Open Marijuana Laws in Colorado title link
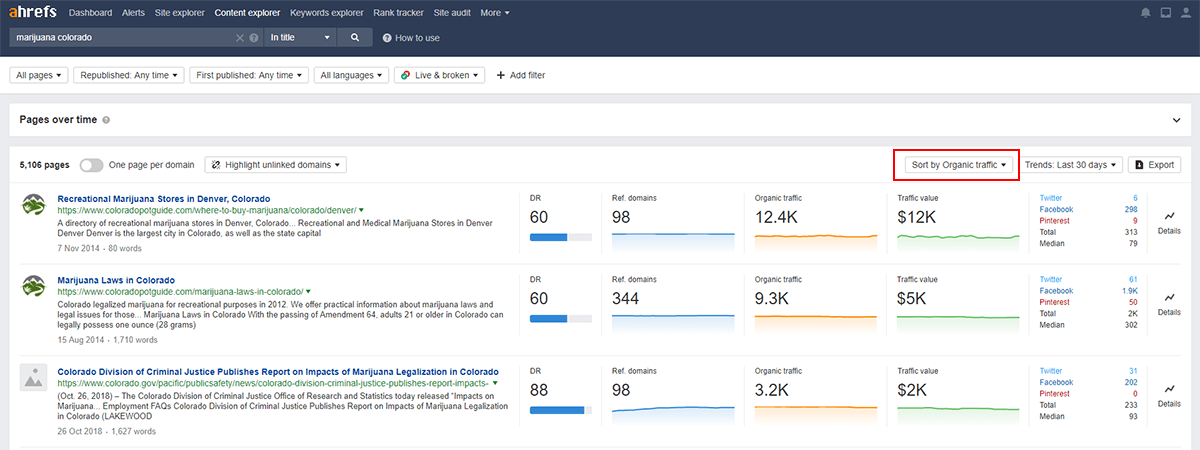 pos(116,280)
